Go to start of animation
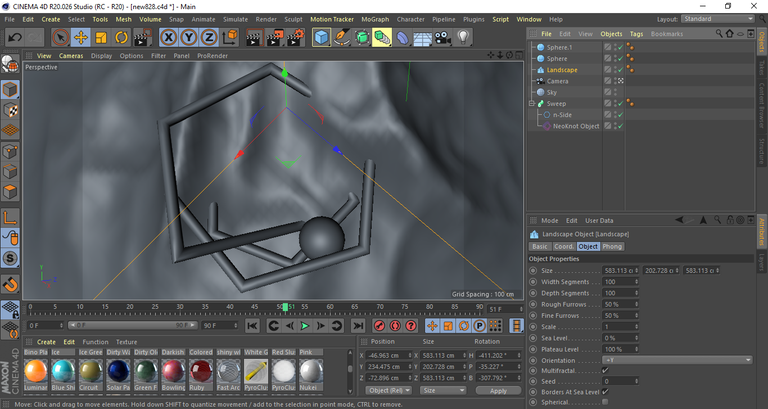The width and height of the screenshot is (768, 409). 252,325
